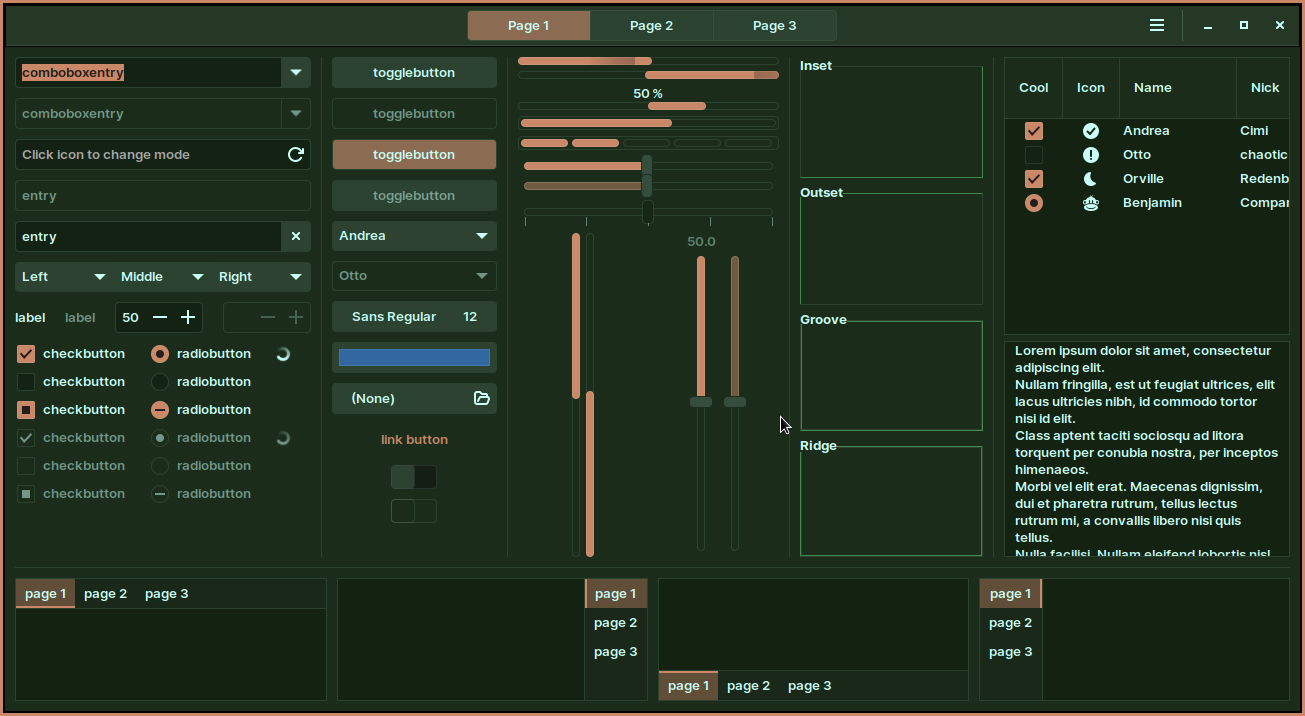Switch to Page 3 in header
The height and width of the screenshot is (716, 1305).
click(775, 26)
